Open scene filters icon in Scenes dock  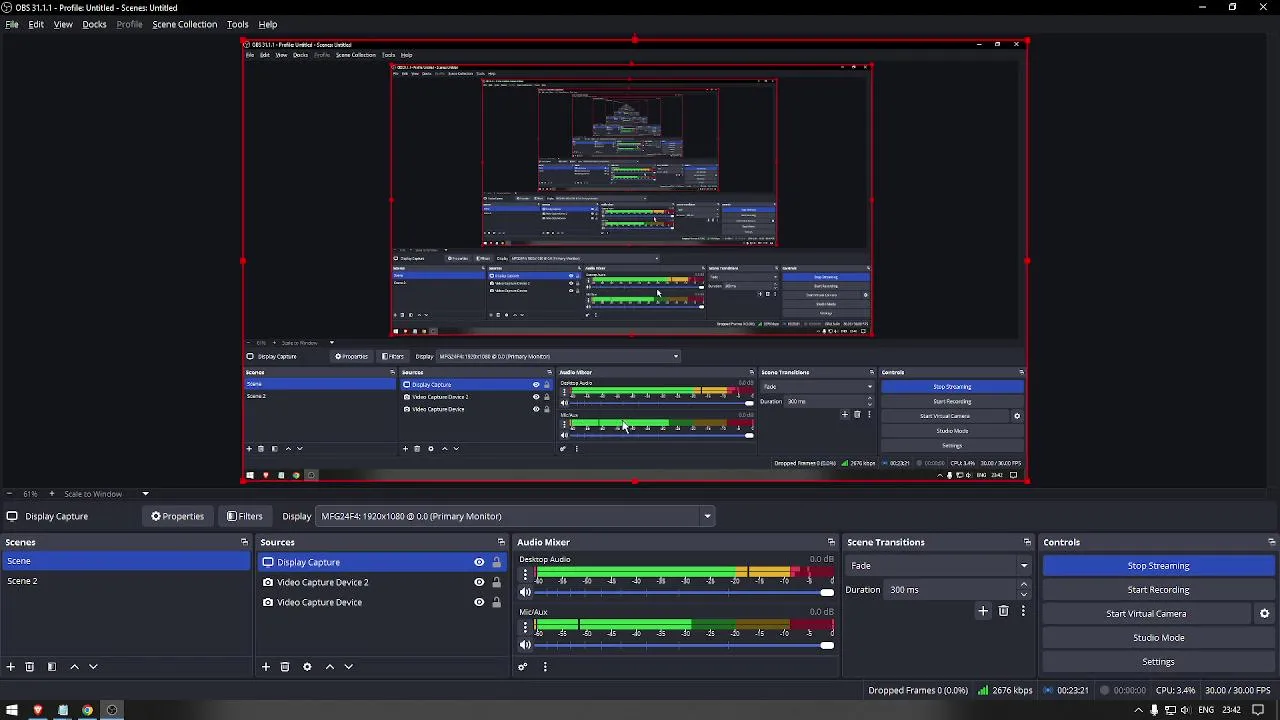(x=51, y=667)
